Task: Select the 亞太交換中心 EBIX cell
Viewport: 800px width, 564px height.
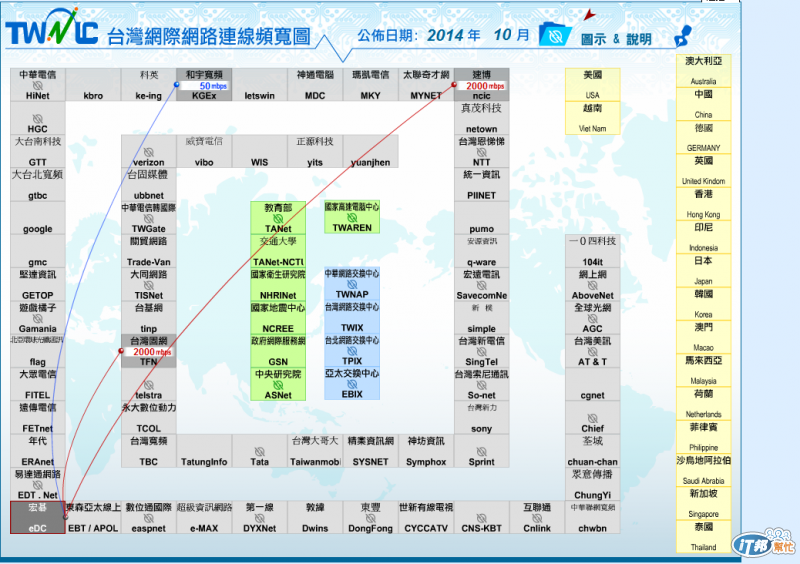Action: pos(352,383)
